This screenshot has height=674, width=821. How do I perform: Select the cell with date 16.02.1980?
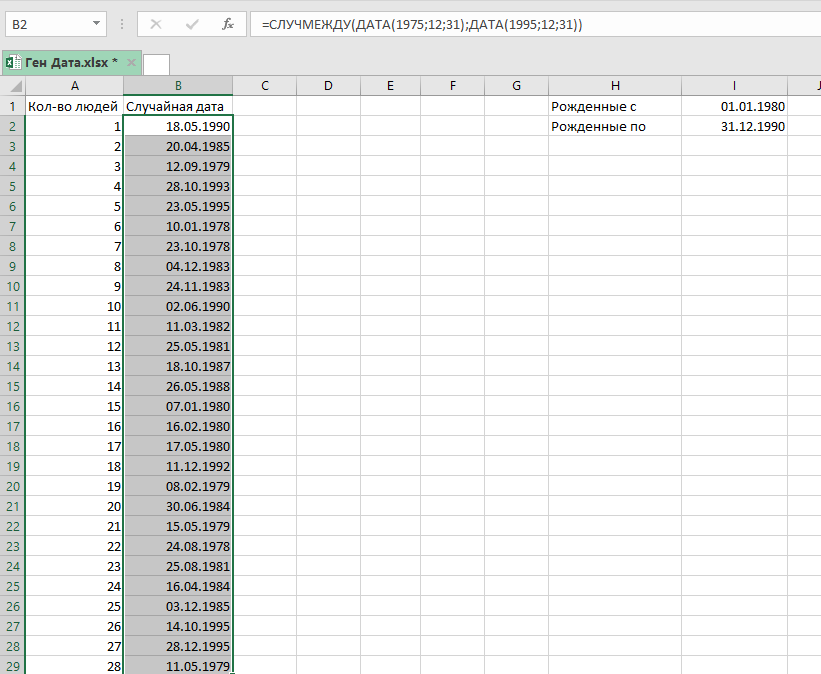click(x=178, y=426)
